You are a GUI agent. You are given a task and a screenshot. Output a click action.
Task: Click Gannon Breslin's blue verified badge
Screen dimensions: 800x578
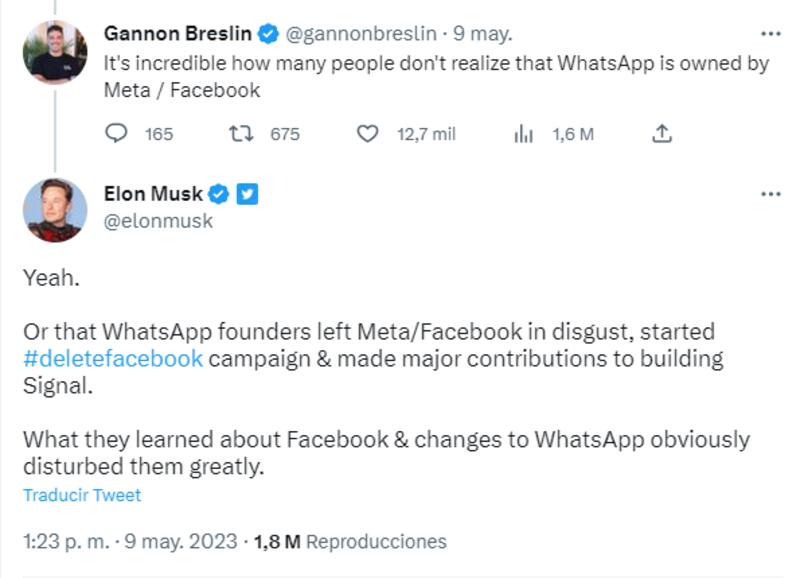(x=267, y=34)
